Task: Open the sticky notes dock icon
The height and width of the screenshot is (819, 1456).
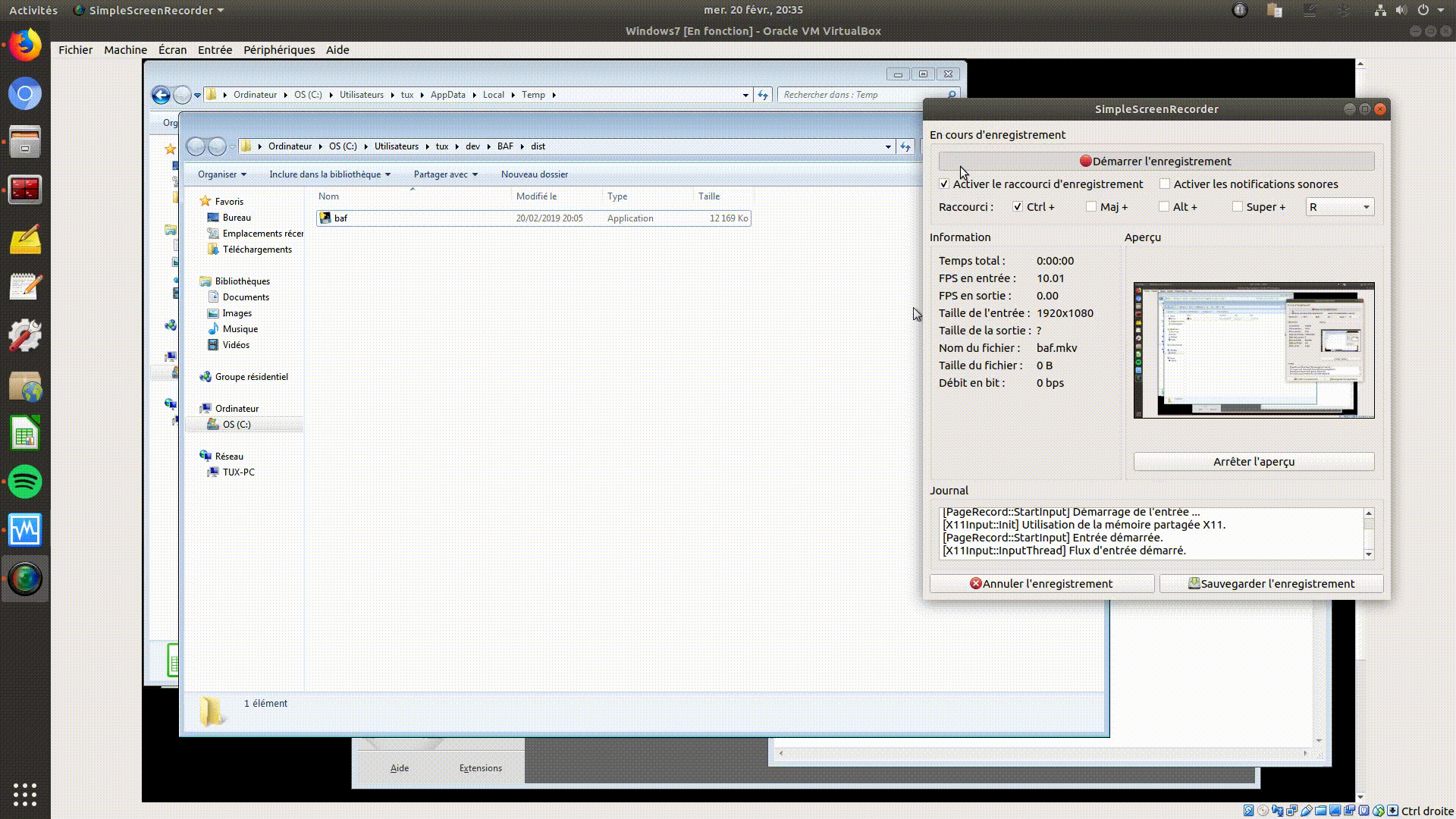Action: pos(25,240)
